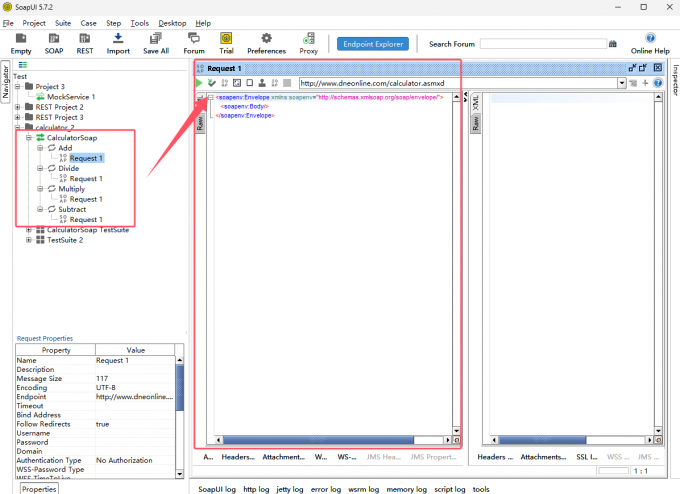The image size is (680, 494).
Task: Create a new SOAP project
Action: [54, 43]
